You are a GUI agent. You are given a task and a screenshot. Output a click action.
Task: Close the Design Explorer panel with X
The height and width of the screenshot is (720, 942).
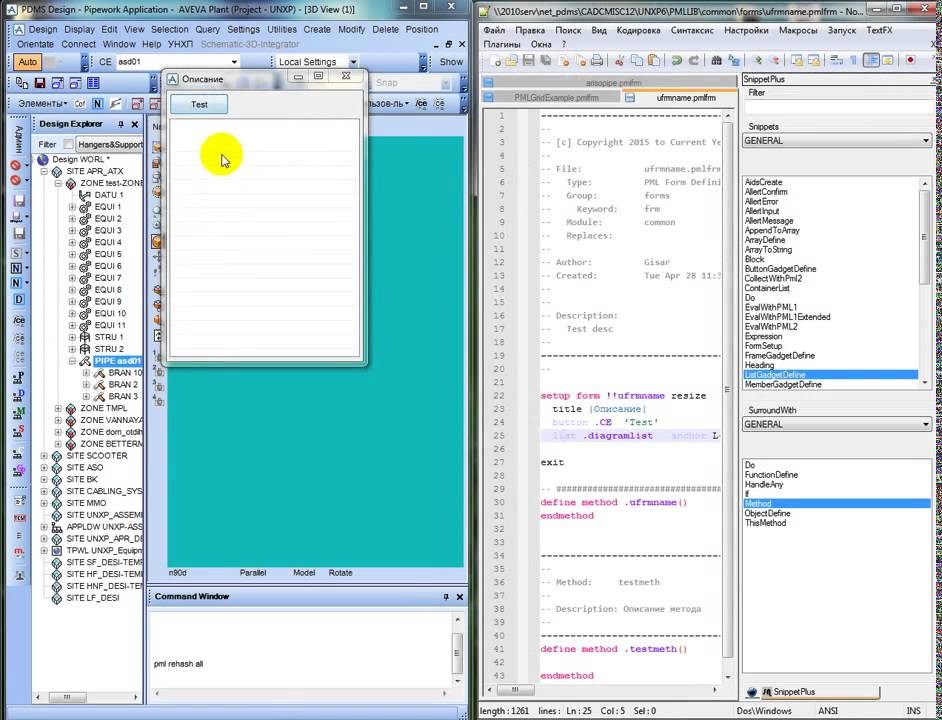tap(135, 124)
